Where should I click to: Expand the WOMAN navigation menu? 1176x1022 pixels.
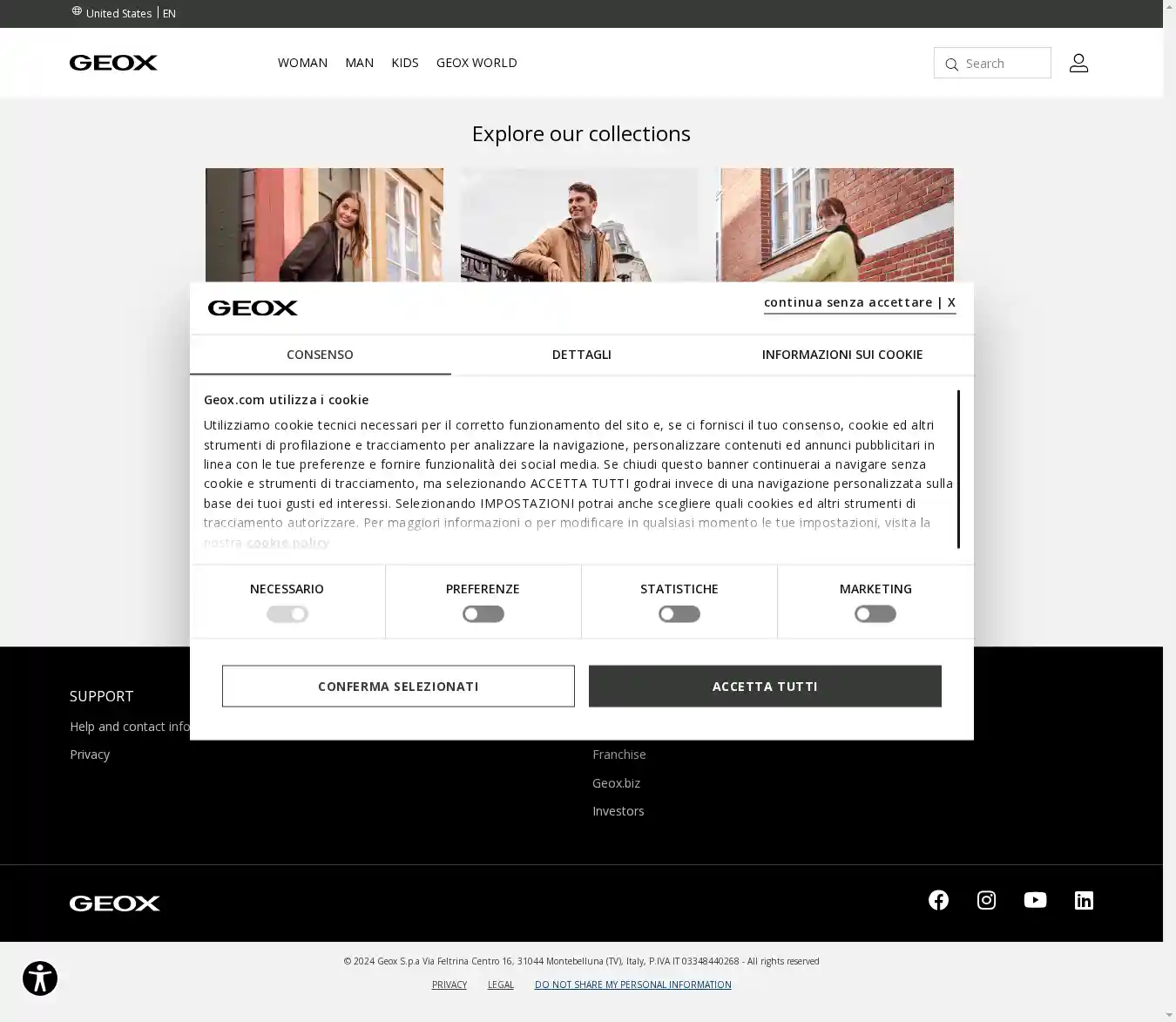[302, 63]
